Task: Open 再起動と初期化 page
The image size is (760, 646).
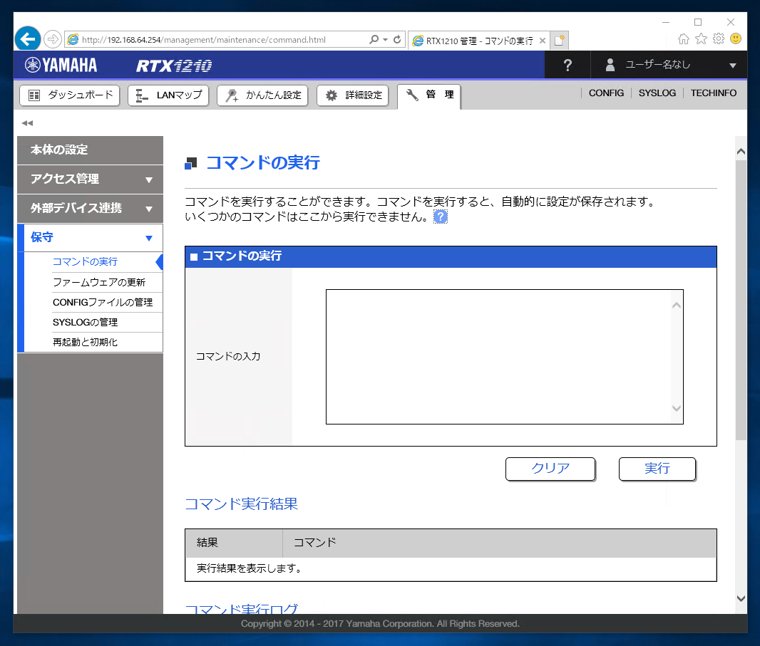Action: [x=85, y=342]
